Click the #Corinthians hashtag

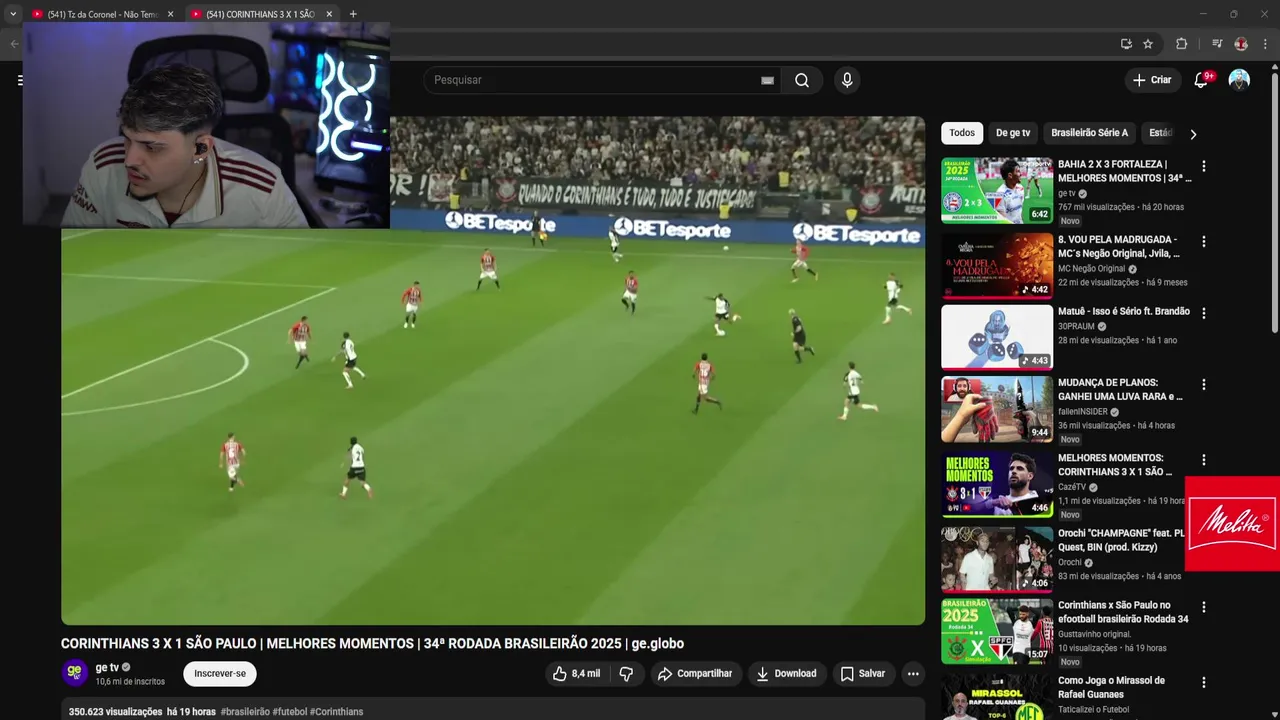tap(336, 712)
